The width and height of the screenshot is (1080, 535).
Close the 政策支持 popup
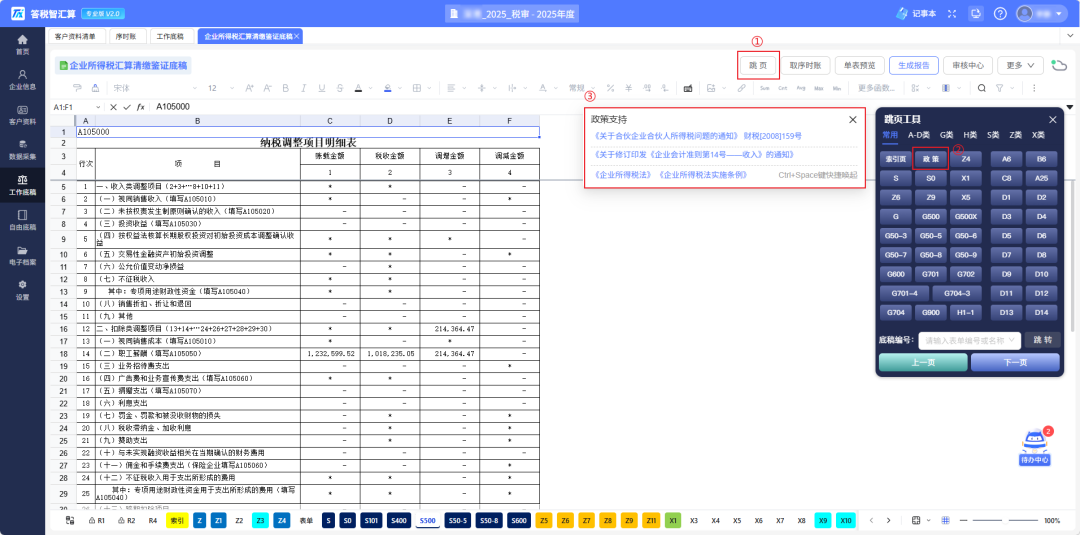[853, 119]
